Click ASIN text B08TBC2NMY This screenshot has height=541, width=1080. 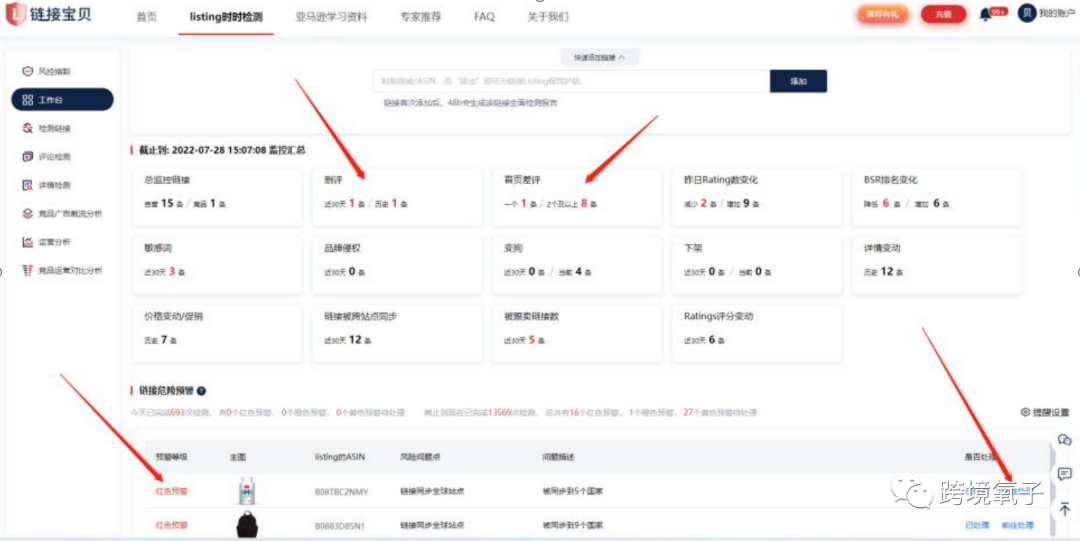(341, 491)
